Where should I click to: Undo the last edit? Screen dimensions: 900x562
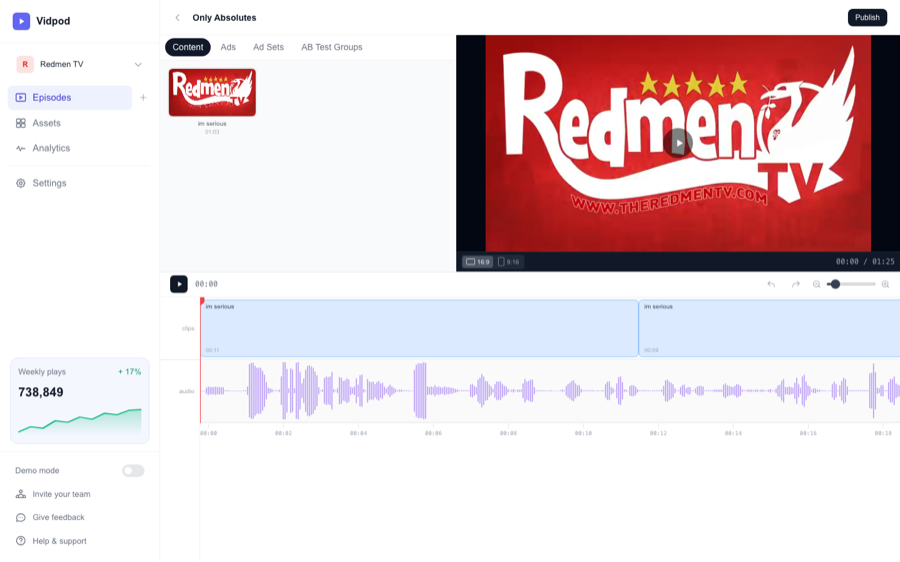(x=771, y=284)
